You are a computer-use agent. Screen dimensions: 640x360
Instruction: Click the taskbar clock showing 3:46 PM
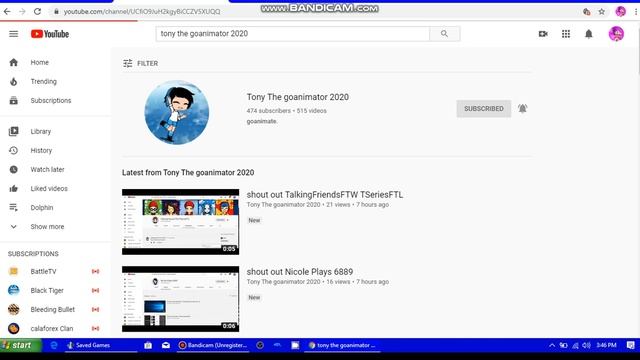pyautogui.click(x=606, y=345)
